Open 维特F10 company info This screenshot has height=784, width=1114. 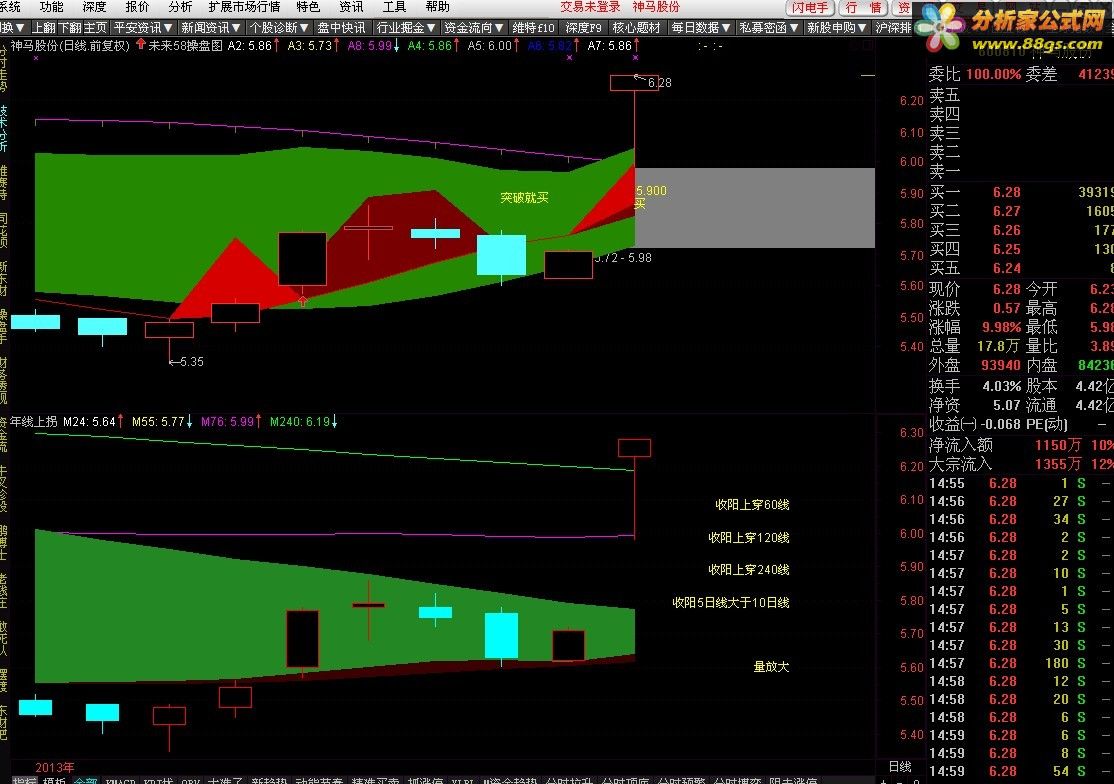pos(533,28)
